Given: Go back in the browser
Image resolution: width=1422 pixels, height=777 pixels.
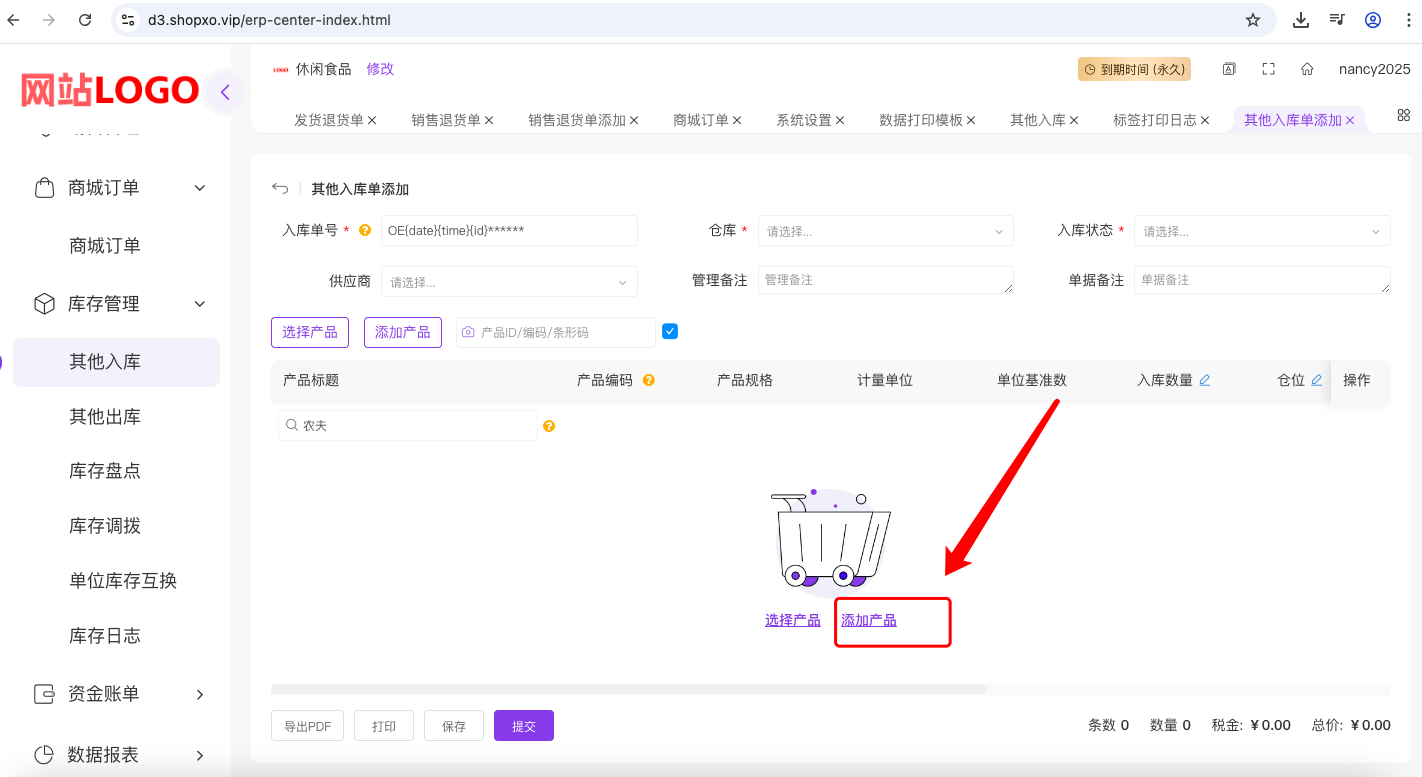Looking at the screenshot, I should coord(14,20).
